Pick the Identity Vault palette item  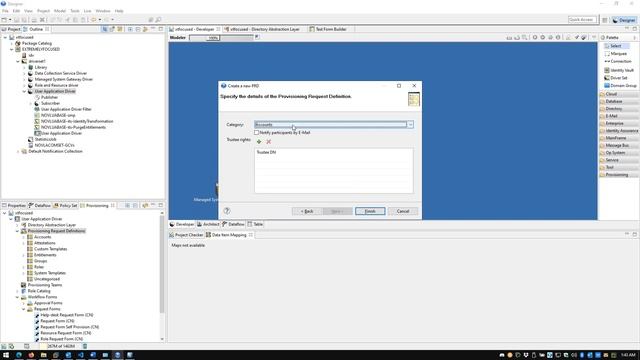[x=622, y=70]
